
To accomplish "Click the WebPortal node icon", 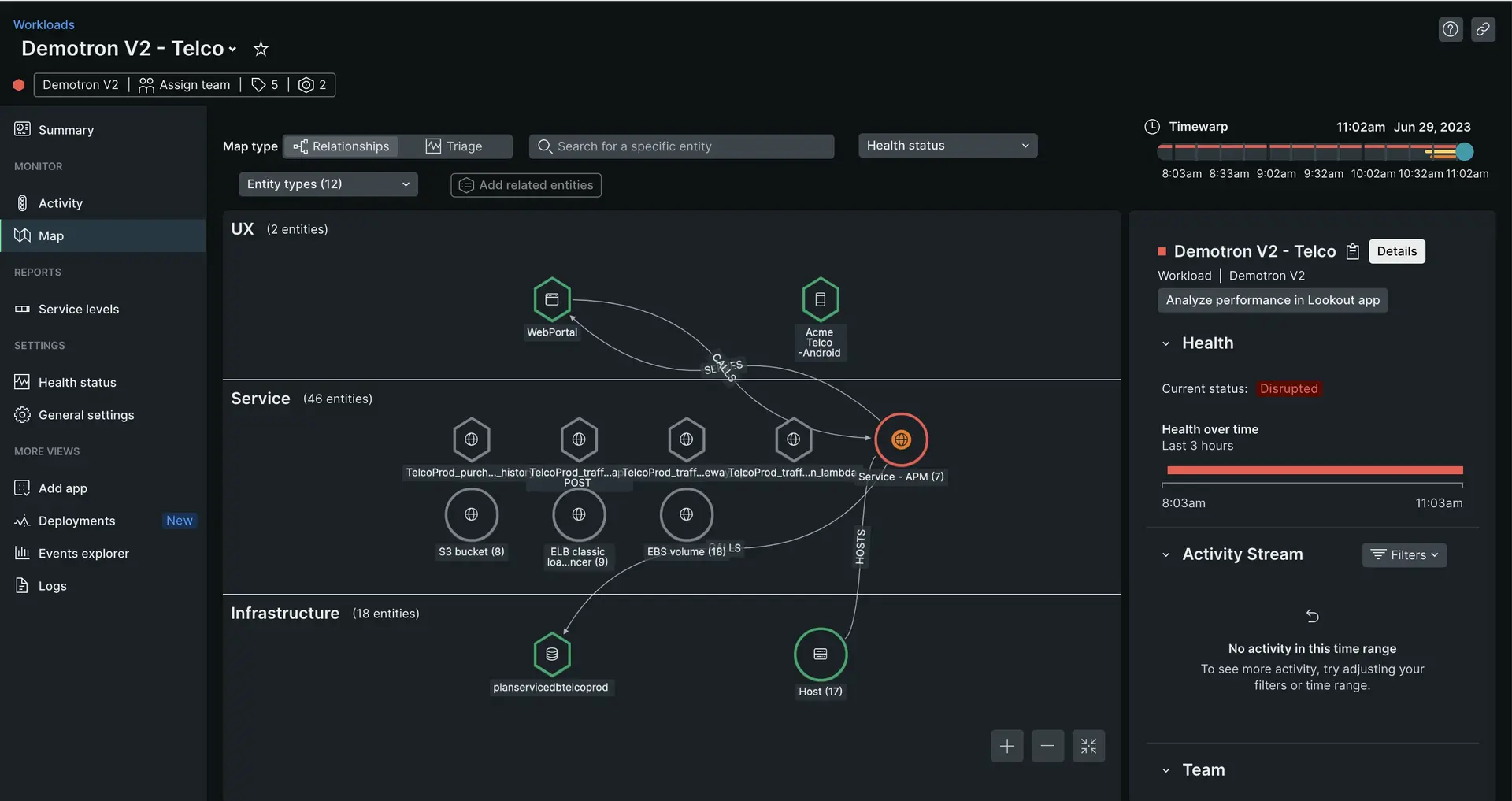I will (551, 299).
